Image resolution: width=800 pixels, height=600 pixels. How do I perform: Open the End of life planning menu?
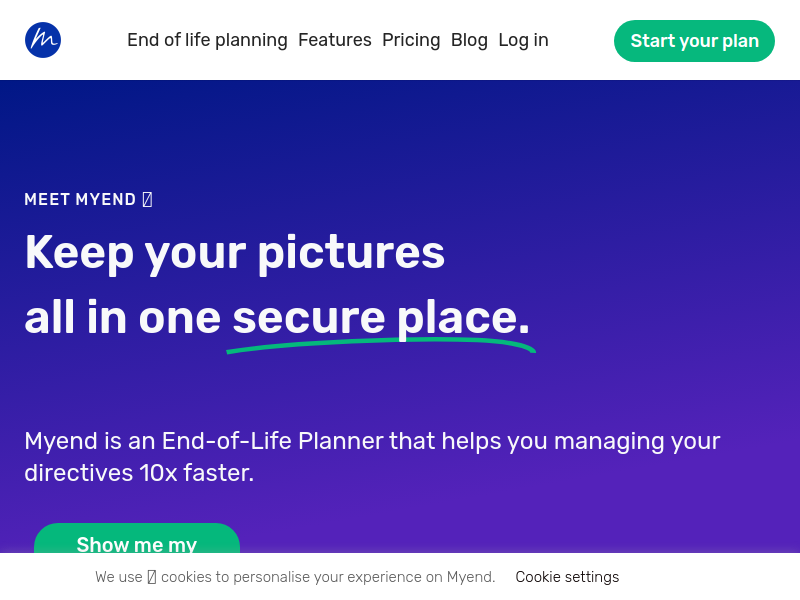click(x=207, y=40)
